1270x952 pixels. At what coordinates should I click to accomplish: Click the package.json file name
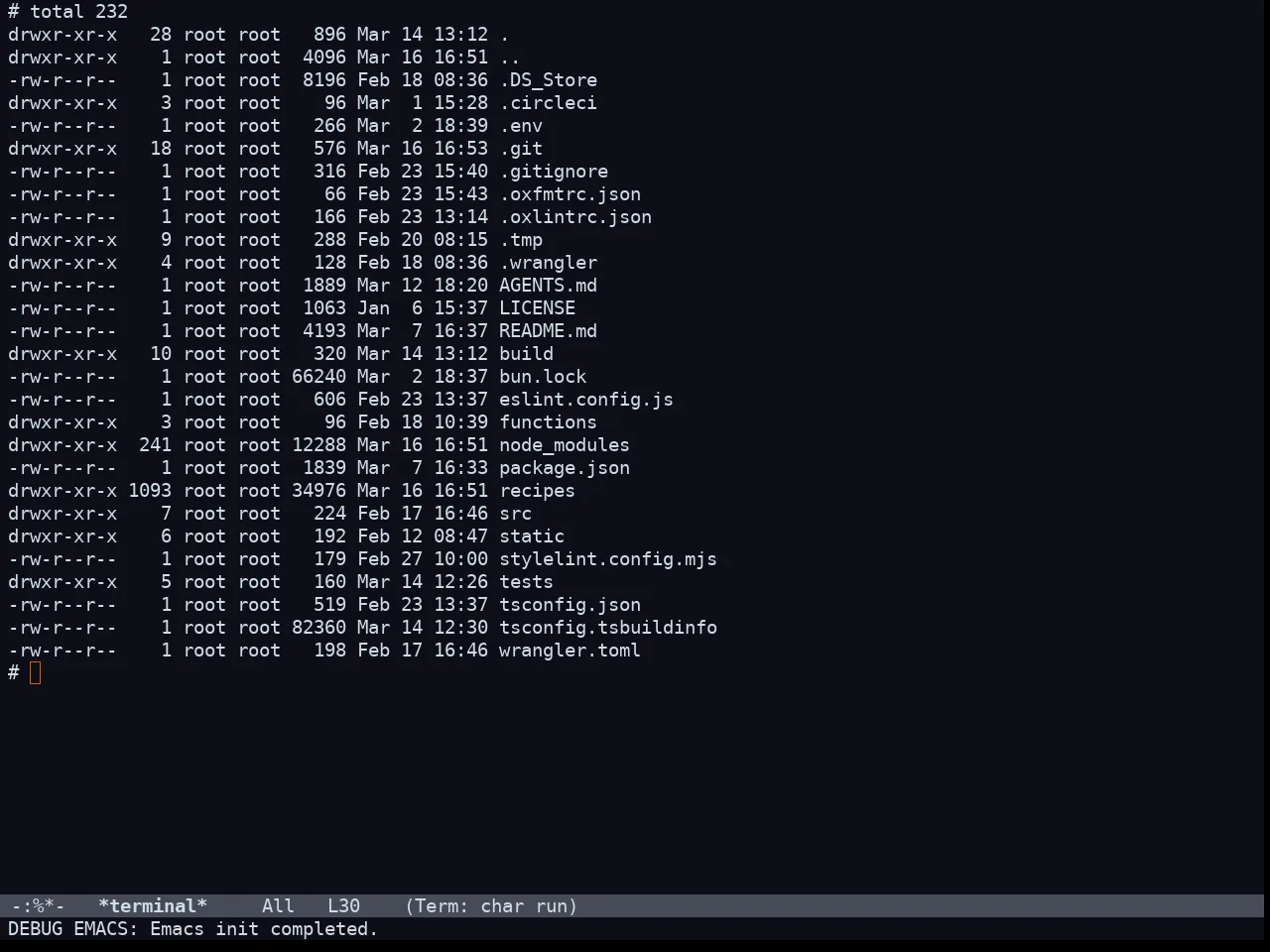coord(565,468)
